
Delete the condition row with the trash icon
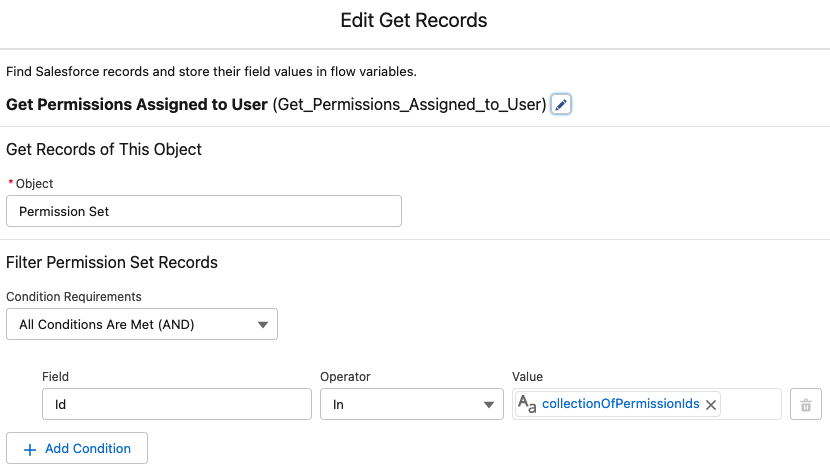coord(805,404)
